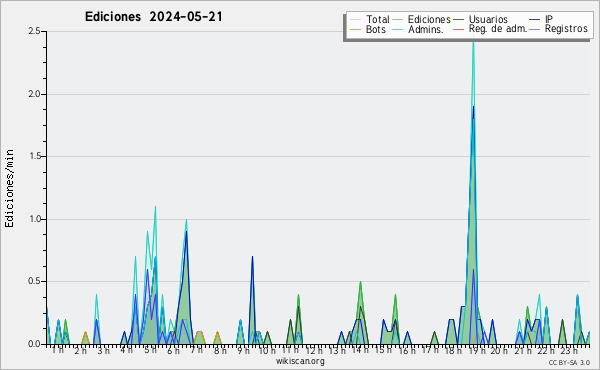Click the '18 h' x-axis label
The width and height of the screenshot is (600, 370).
pyautogui.click(x=453, y=350)
